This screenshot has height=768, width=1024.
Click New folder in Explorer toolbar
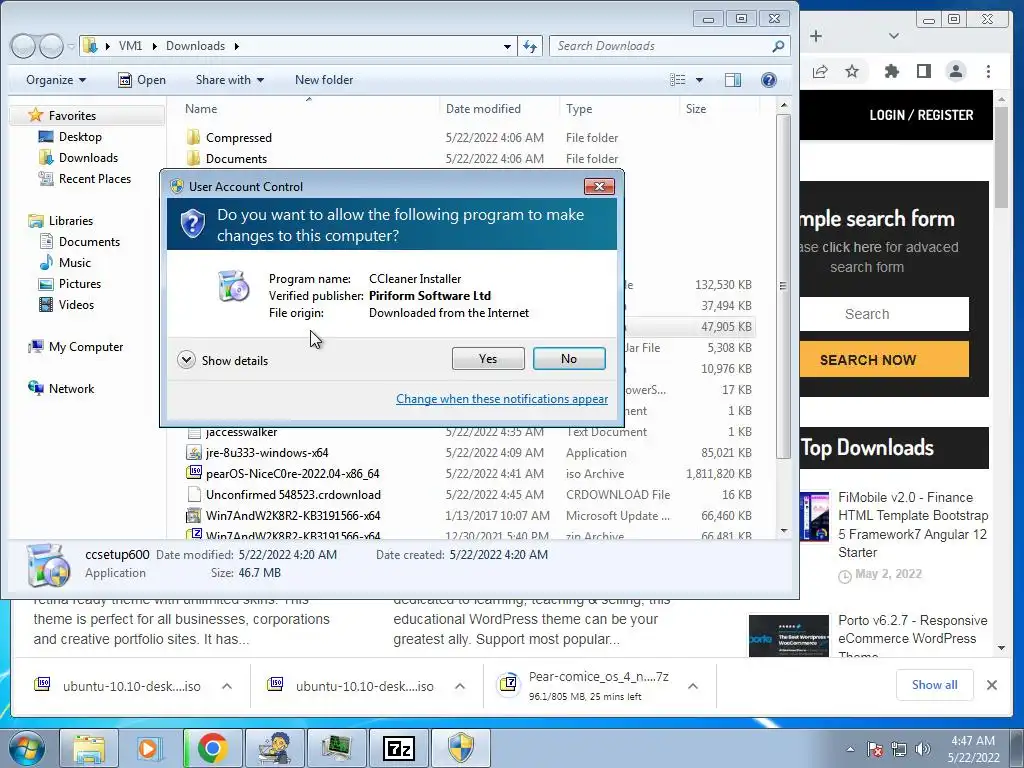[x=324, y=80]
